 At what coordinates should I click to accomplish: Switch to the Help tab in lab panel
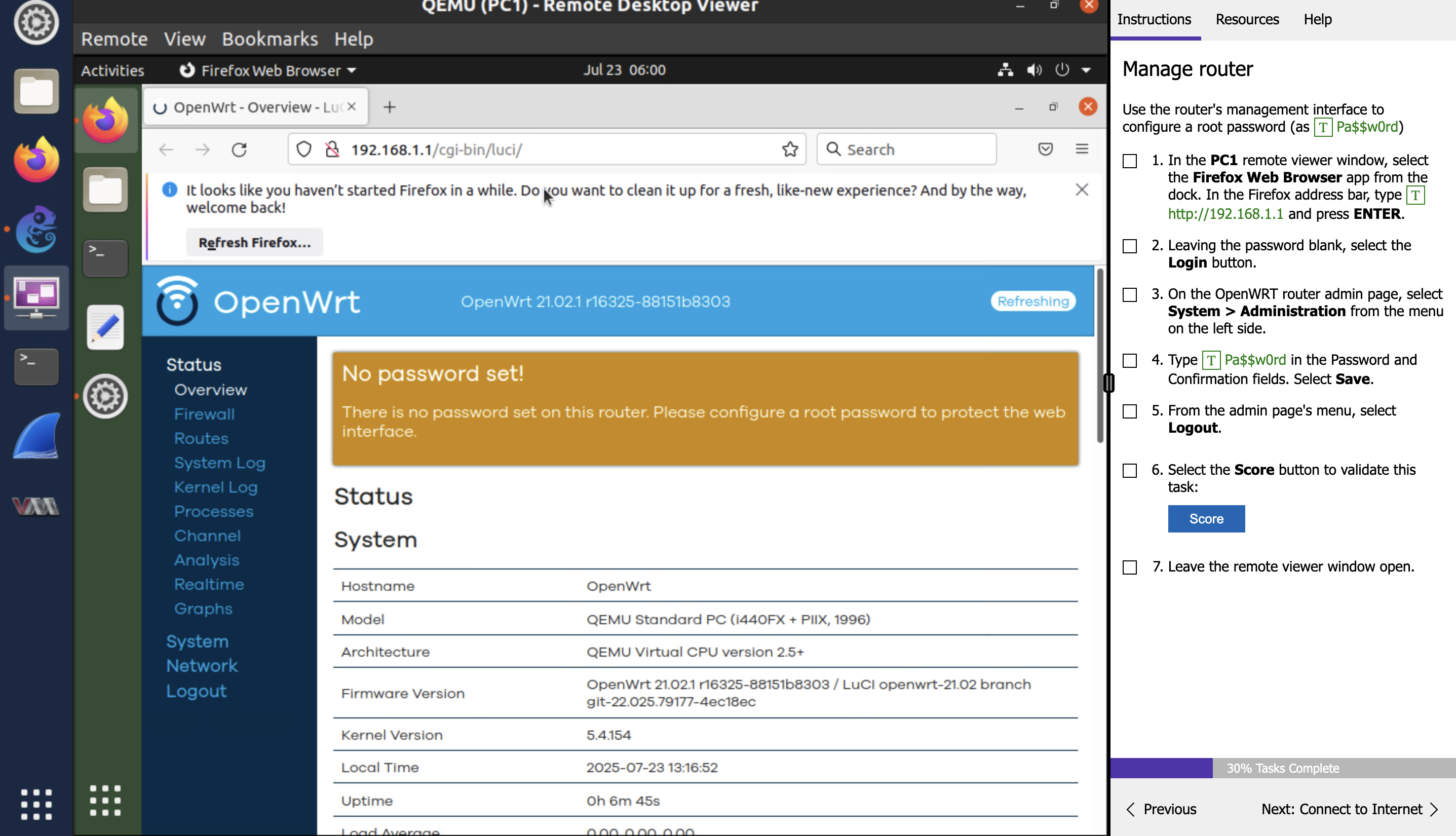1317,20
